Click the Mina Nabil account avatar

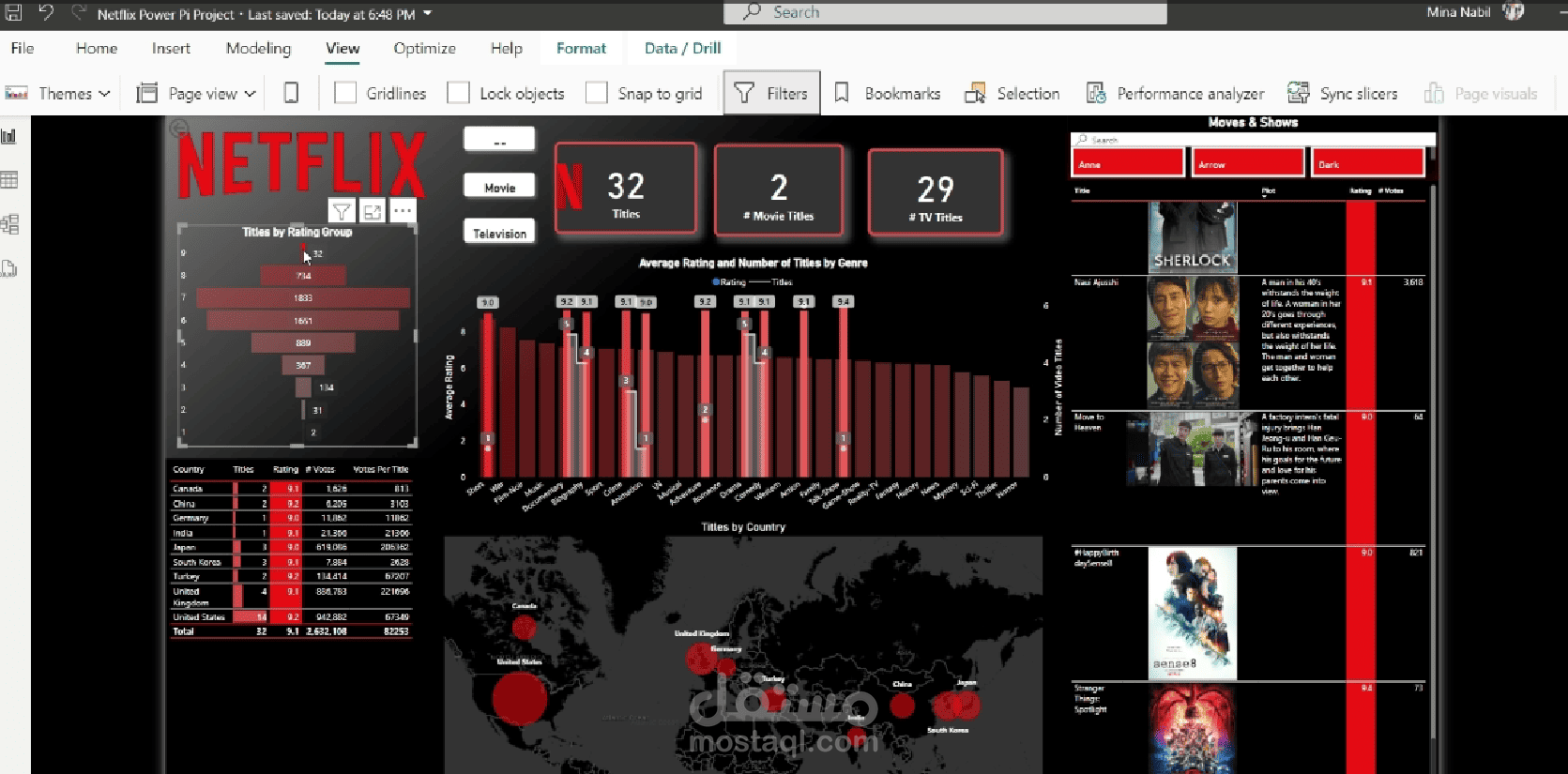point(1513,12)
